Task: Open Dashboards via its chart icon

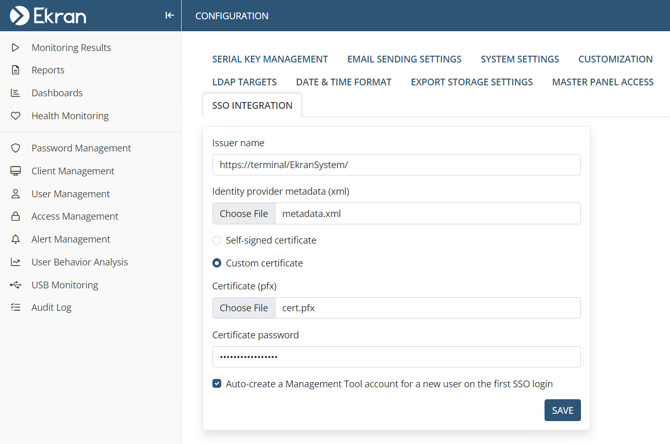Action: coord(15,93)
